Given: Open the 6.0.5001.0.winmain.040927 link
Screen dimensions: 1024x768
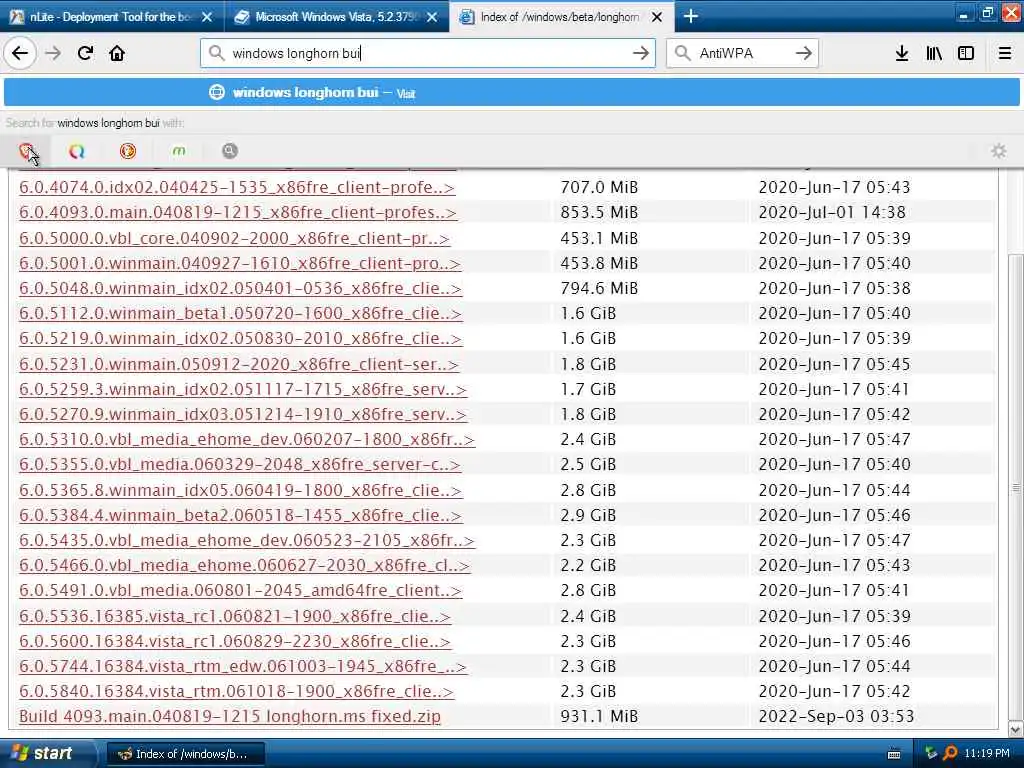Looking at the screenshot, I should tap(240, 263).
